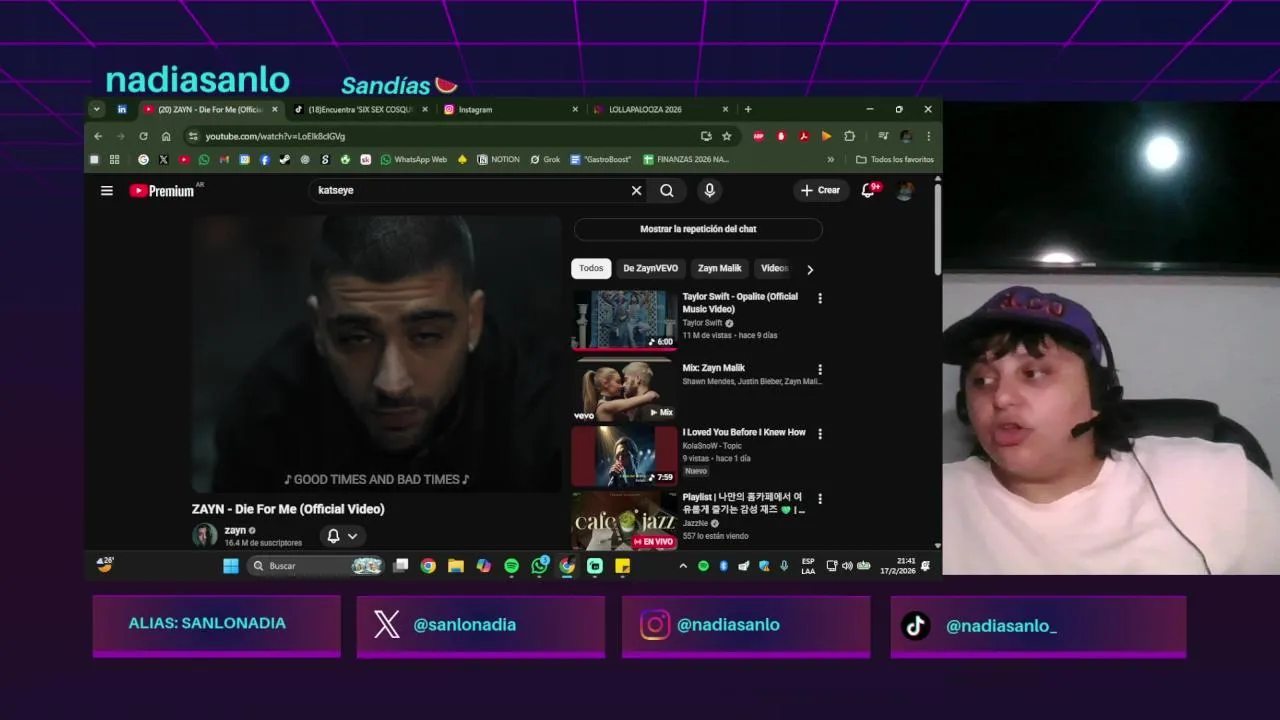Select the De ZaynVEVO filter chip
The width and height of the screenshot is (1280, 720).
tap(650, 268)
